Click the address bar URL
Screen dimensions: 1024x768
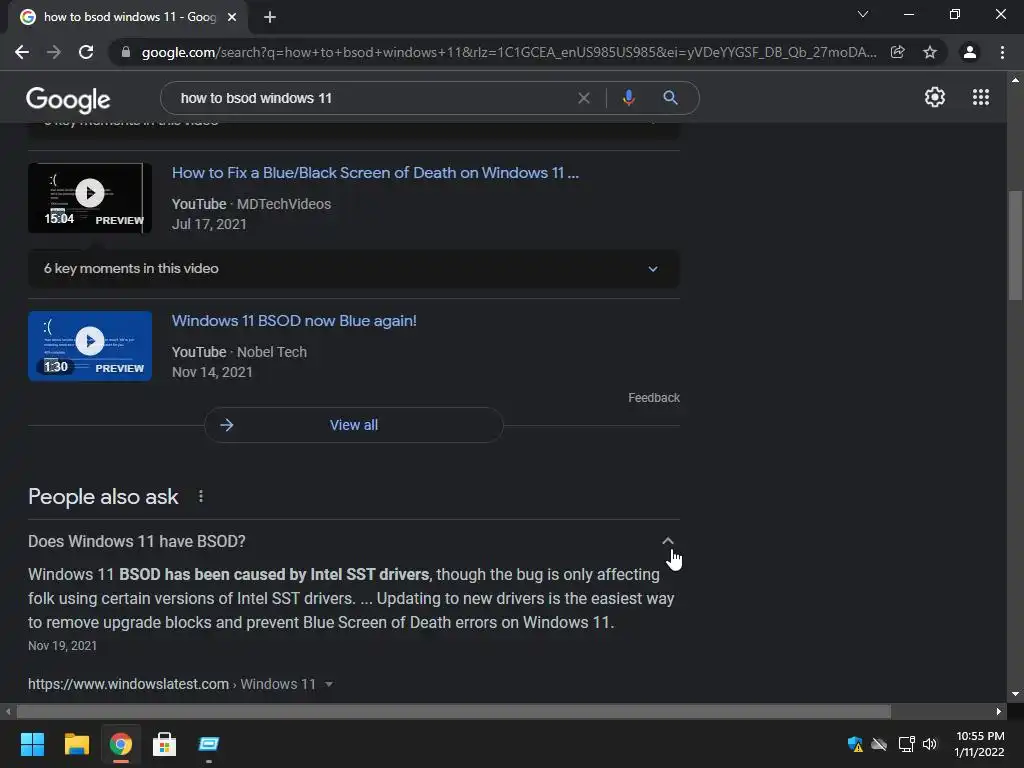(509, 52)
